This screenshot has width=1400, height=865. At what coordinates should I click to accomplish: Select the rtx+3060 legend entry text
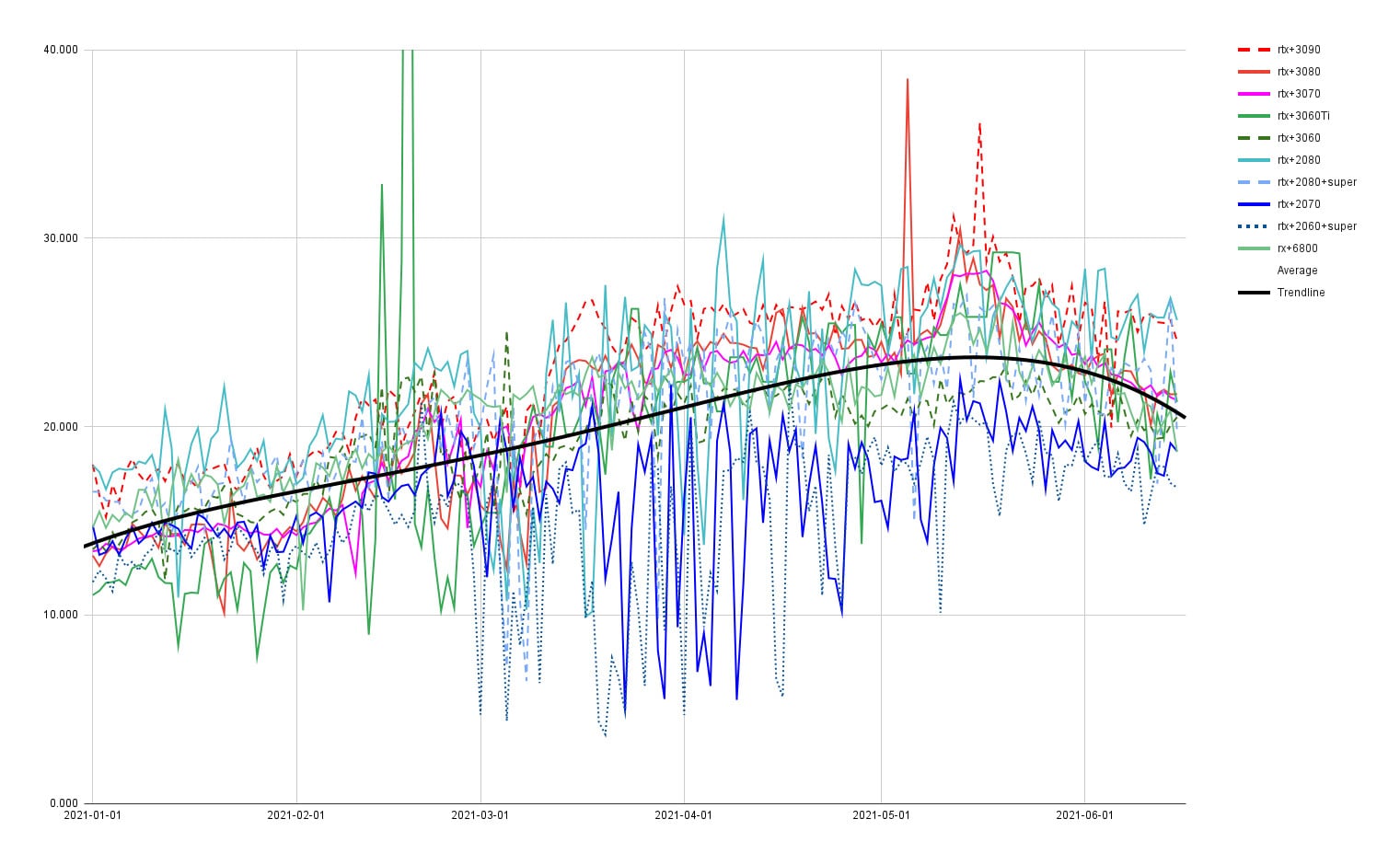pos(1298,138)
